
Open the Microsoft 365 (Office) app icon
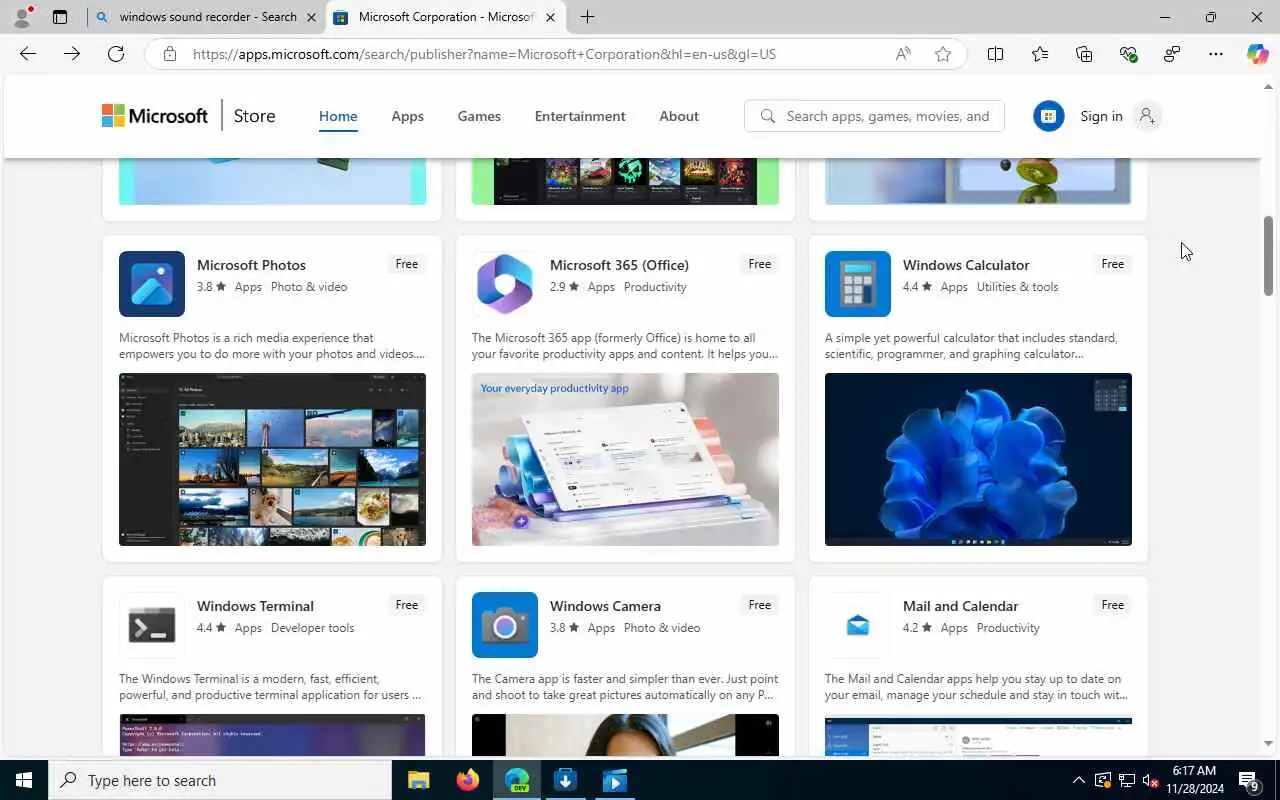505,284
